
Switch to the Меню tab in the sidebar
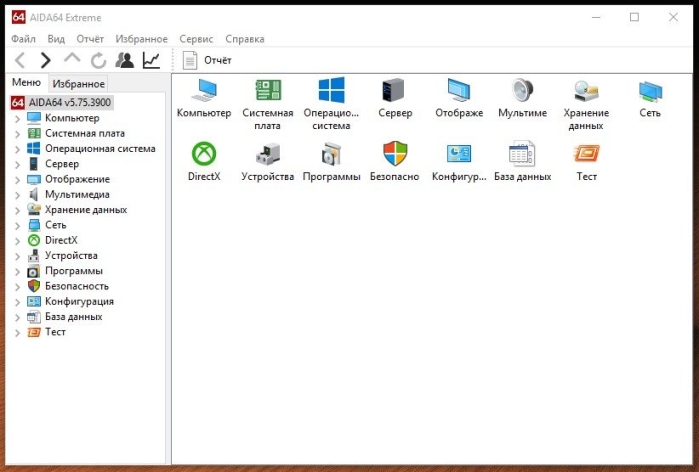[x=26, y=82]
